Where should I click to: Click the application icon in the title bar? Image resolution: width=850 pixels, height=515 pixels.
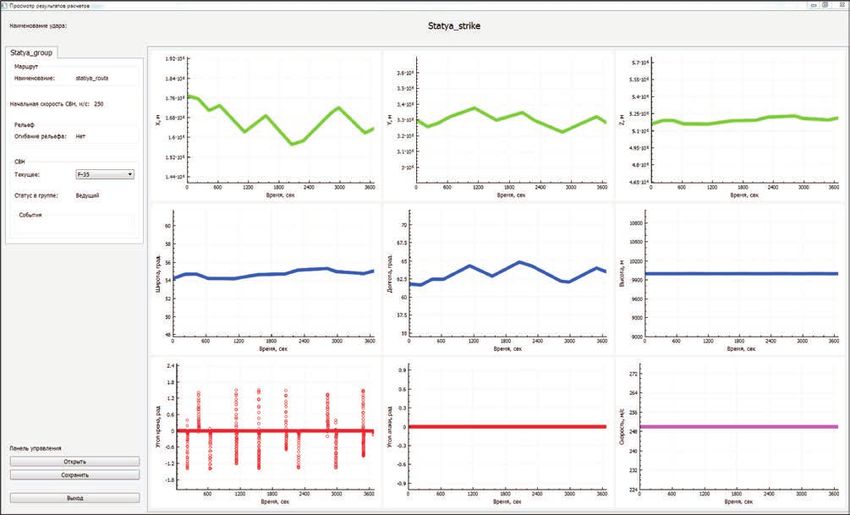(6, 5)
